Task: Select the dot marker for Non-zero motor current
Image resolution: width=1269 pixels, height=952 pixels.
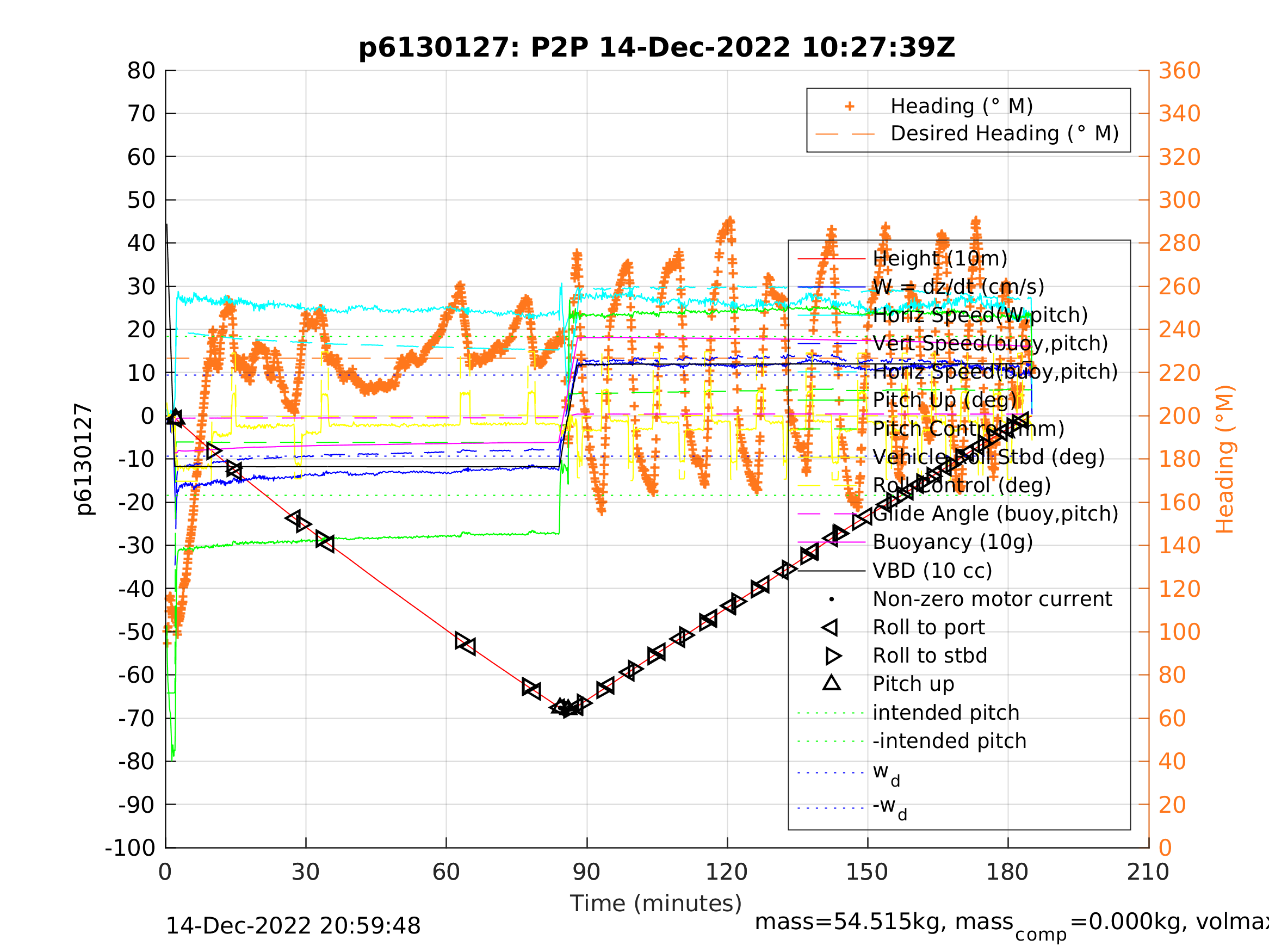Action: pyautogui.click(x=831, y=599)
